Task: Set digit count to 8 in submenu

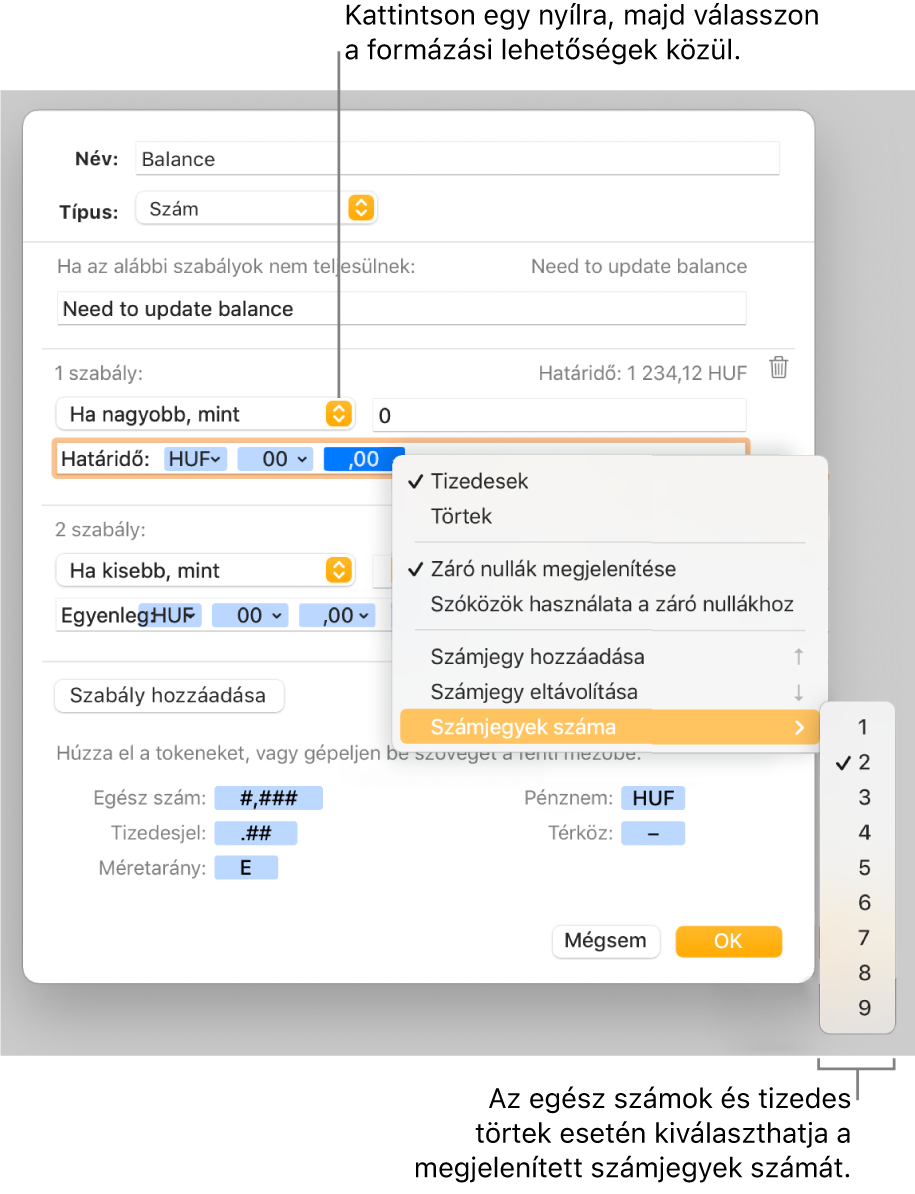Action: click(x=857, y=972)
